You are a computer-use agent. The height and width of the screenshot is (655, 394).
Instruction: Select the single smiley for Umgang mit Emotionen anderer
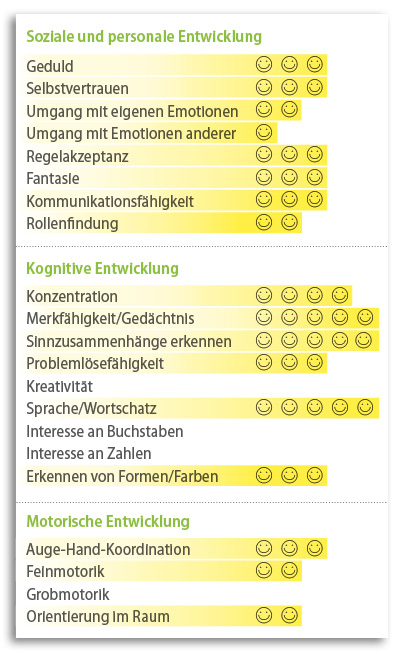[264, 132]
